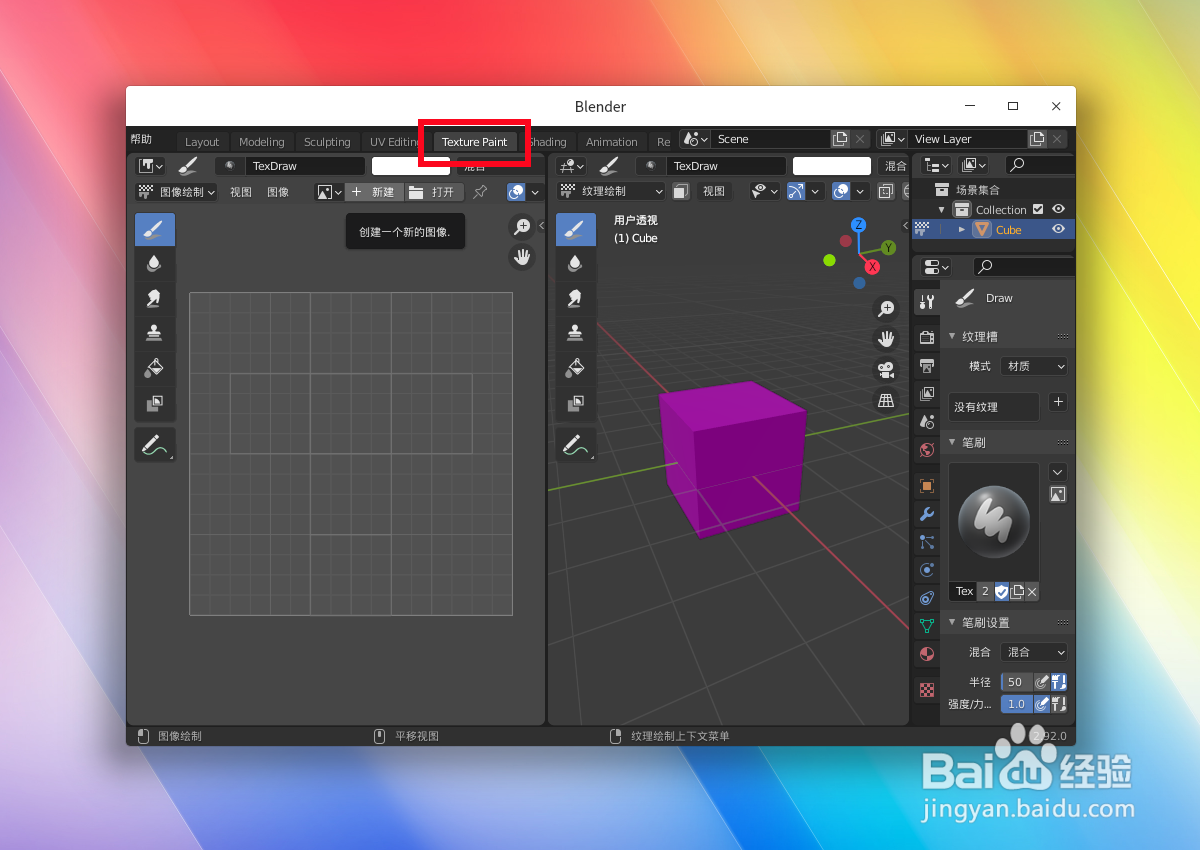Select Annotate tool in 3D viewport
Viewport: 1200px width, 850px height.
576,445
